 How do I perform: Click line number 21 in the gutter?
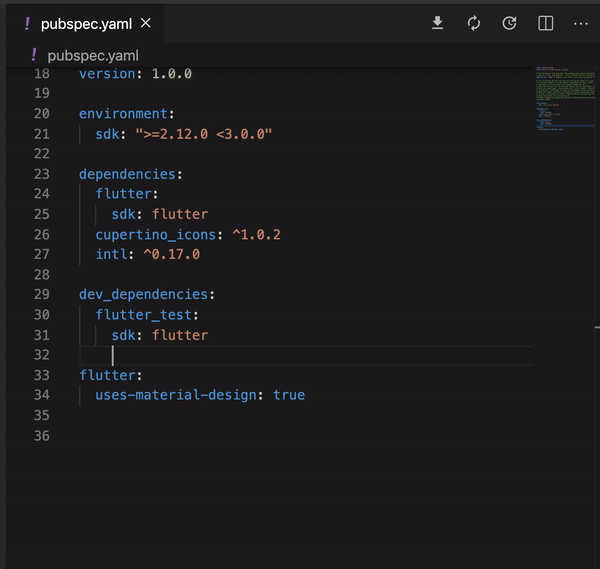[41, 134]
